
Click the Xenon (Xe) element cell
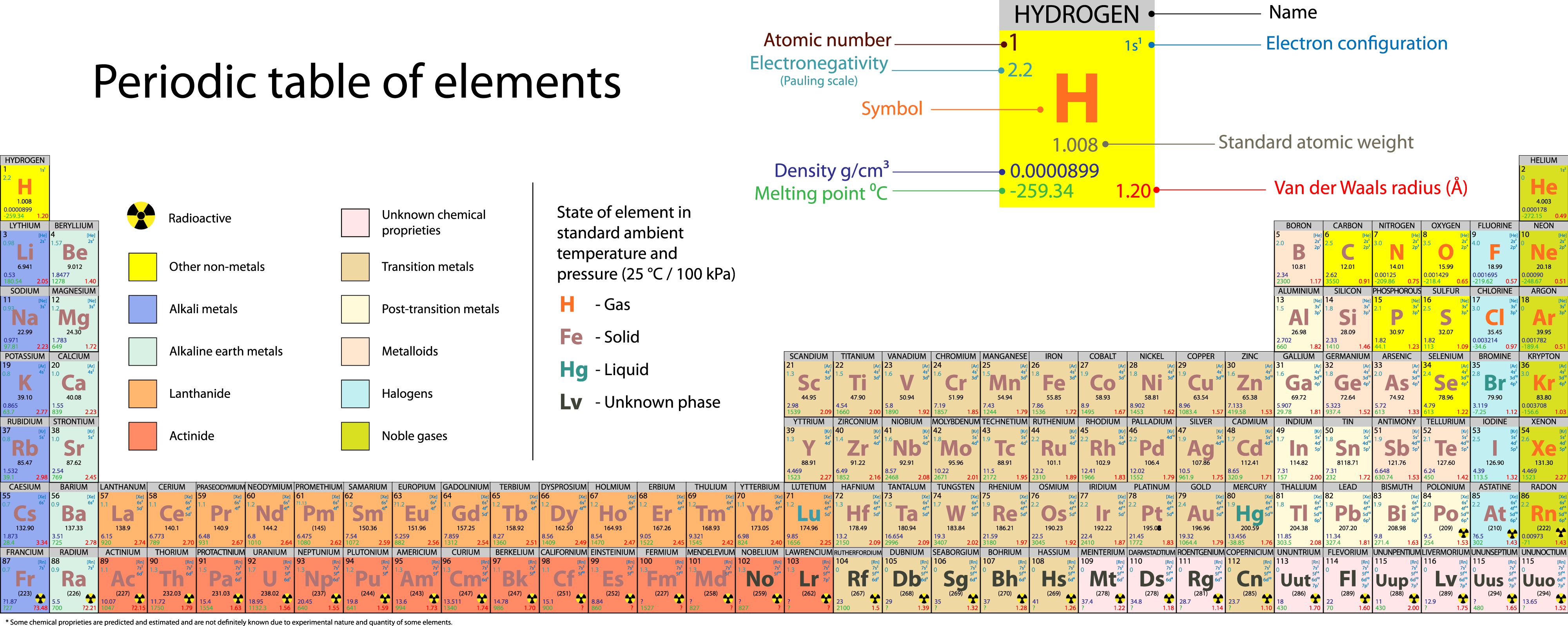click(x=1544, y=449)
